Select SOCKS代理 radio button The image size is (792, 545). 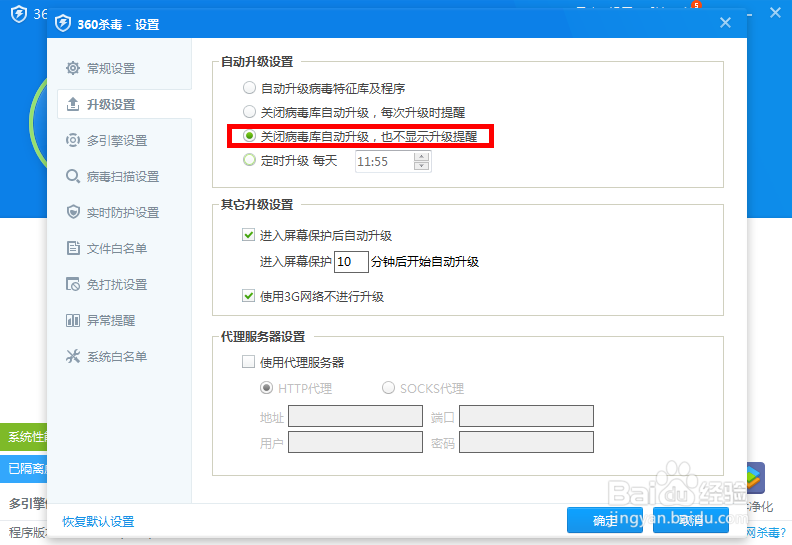pyautogui.click(x=388, y=388)
